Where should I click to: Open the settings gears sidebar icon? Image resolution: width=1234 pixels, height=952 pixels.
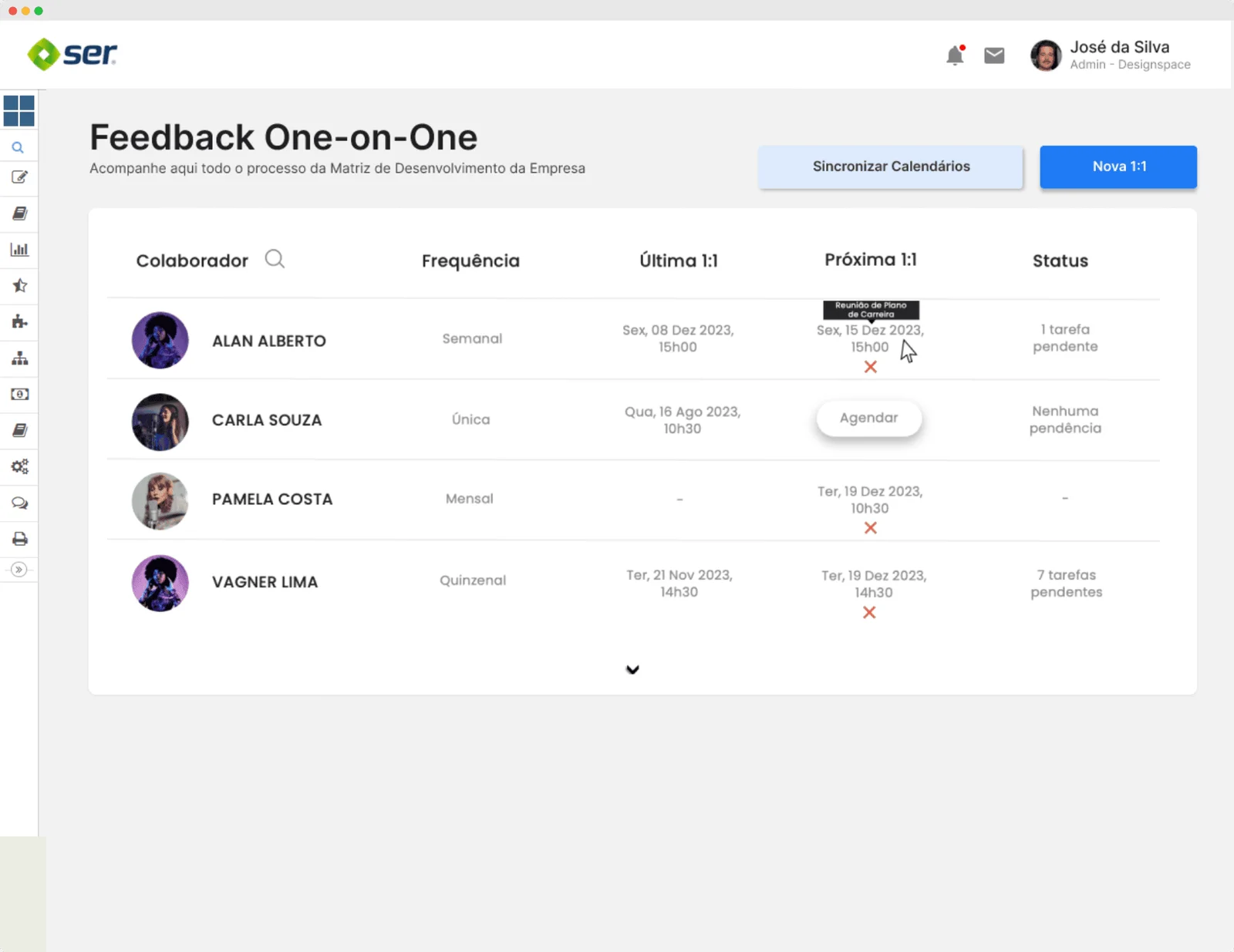pyautogui.click(x=19, y=466)
